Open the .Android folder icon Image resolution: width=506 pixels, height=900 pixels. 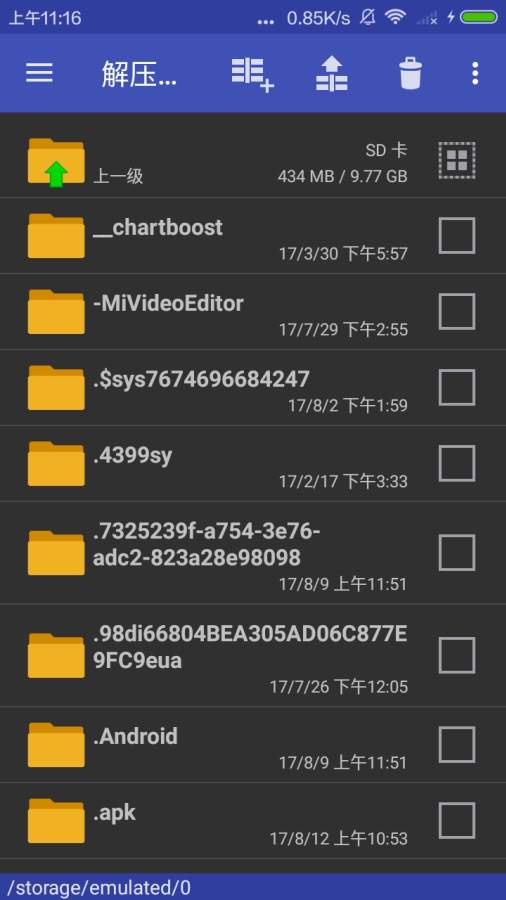click(56, 744)
